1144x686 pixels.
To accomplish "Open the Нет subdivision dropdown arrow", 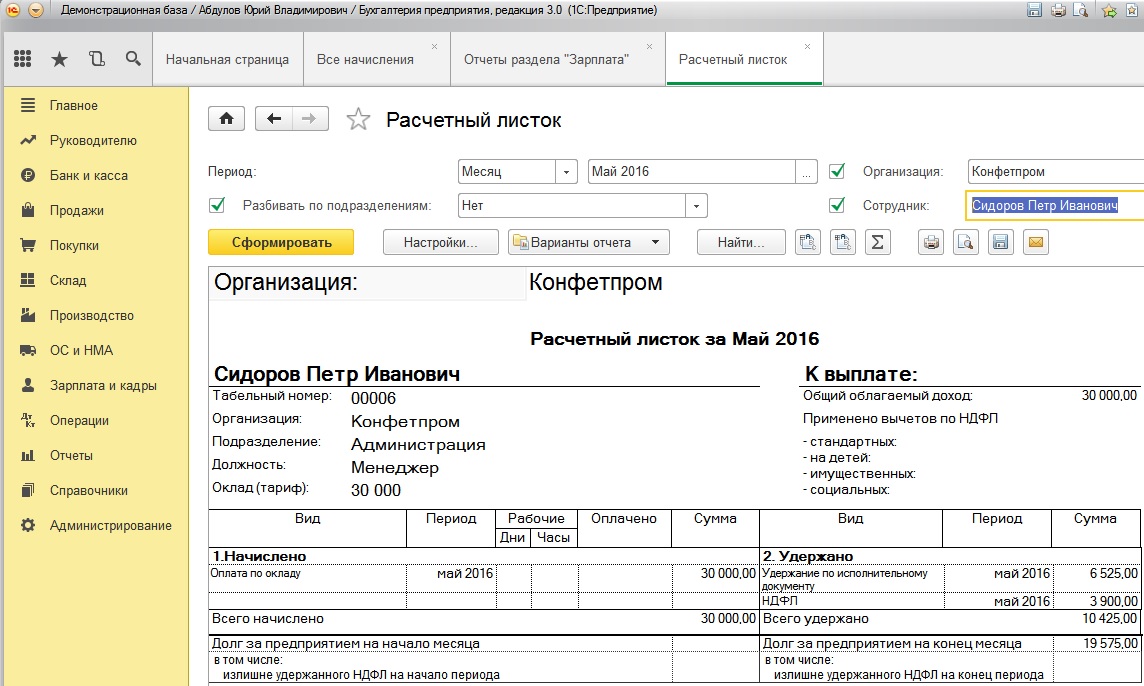I will 696,206.
